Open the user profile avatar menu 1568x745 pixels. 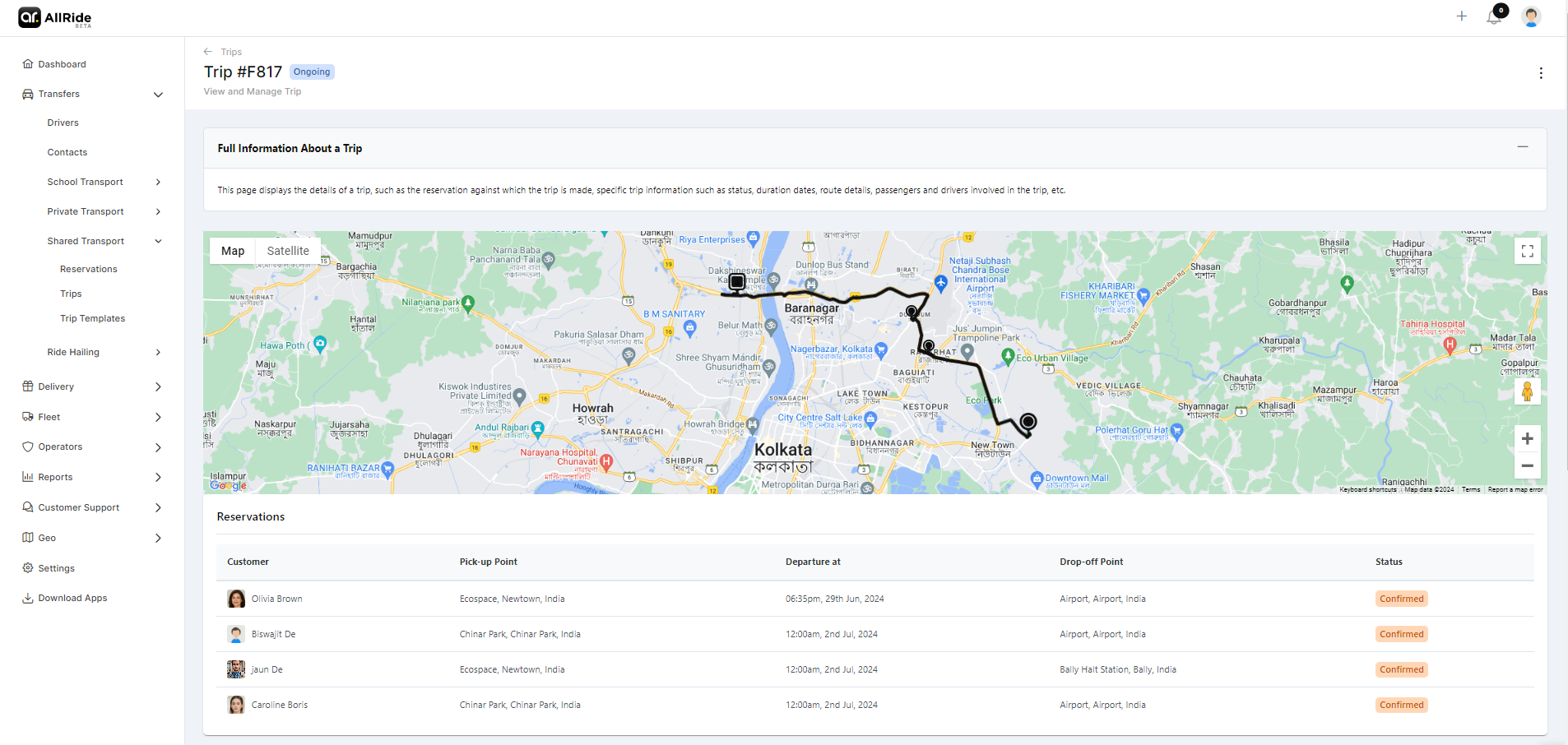click(x=1531, y=17)
